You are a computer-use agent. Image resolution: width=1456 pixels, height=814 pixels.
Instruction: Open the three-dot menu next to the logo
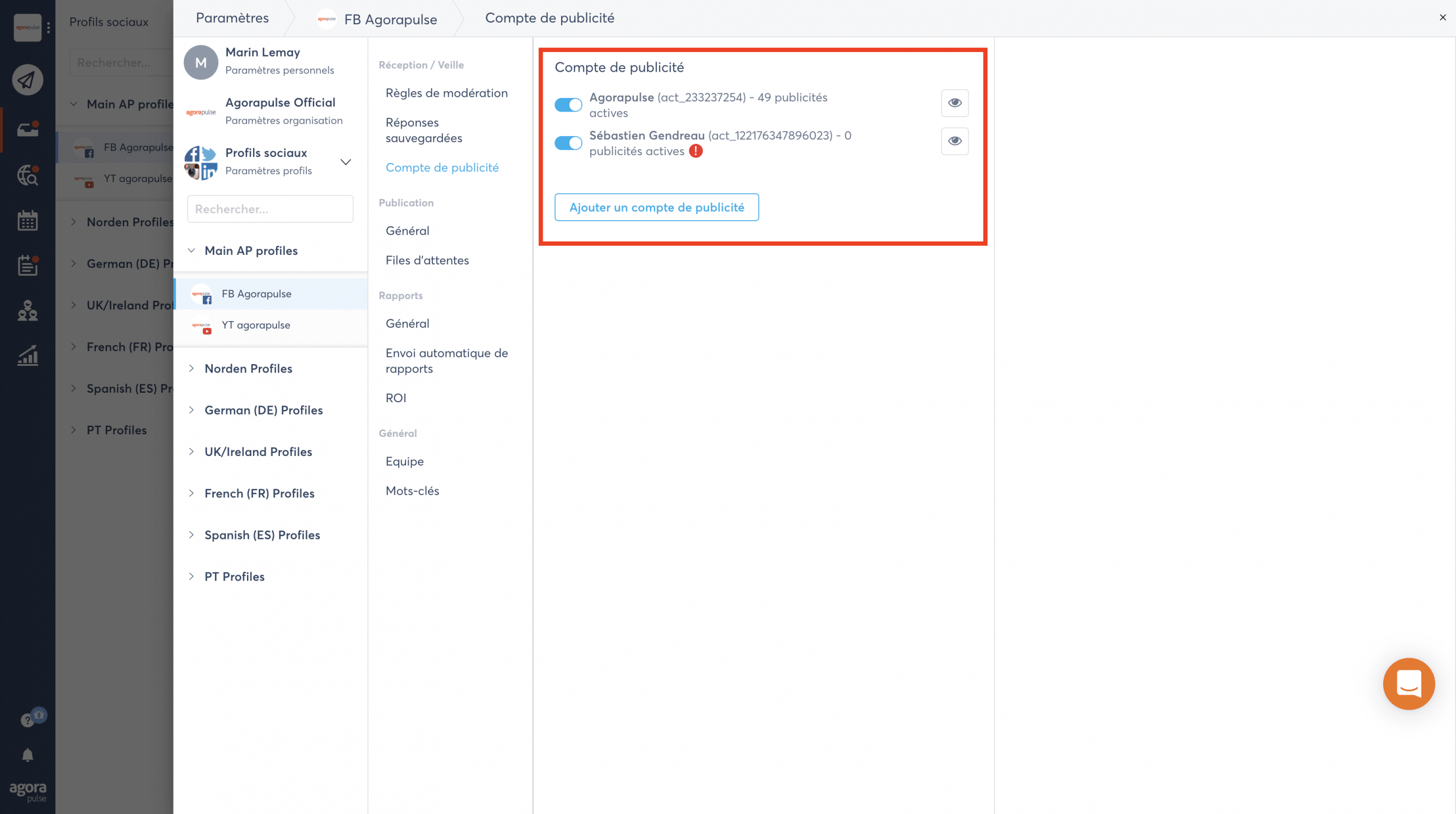(x=49, y=27)
